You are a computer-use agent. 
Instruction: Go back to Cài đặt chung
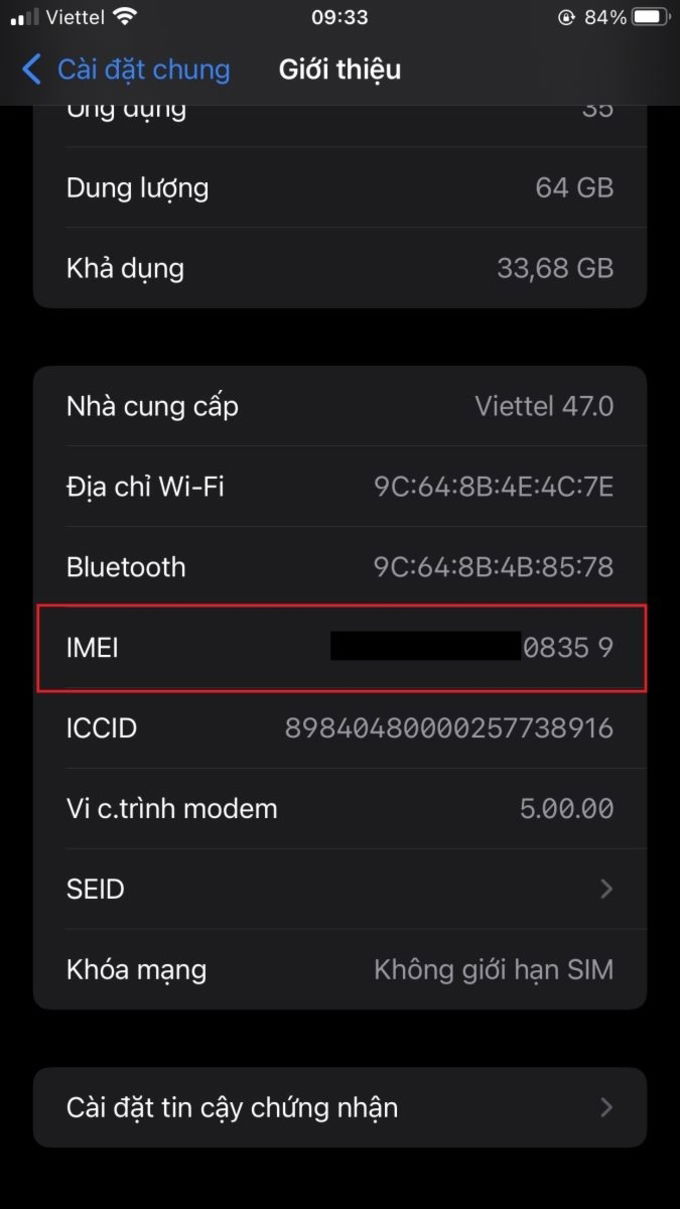[x=127, y=69]
